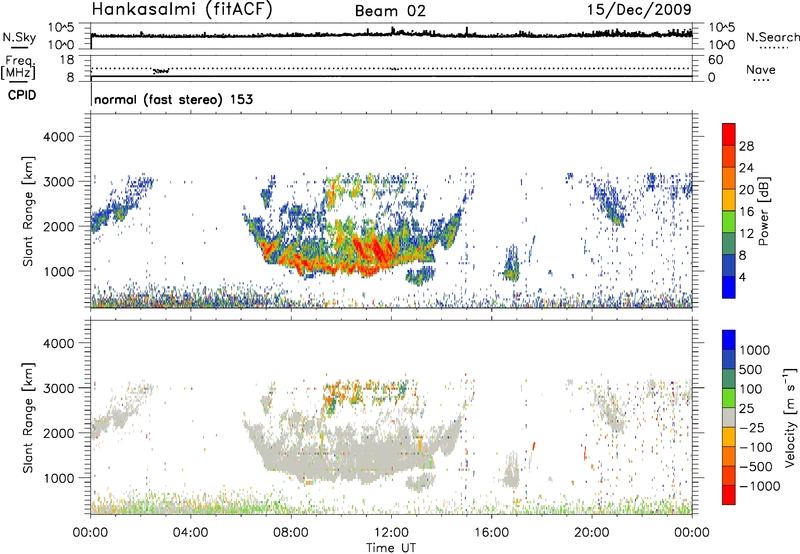Click the 2000 tick in power panel
The width and height of the screenshot is (800, 554).
pos(59,226)
